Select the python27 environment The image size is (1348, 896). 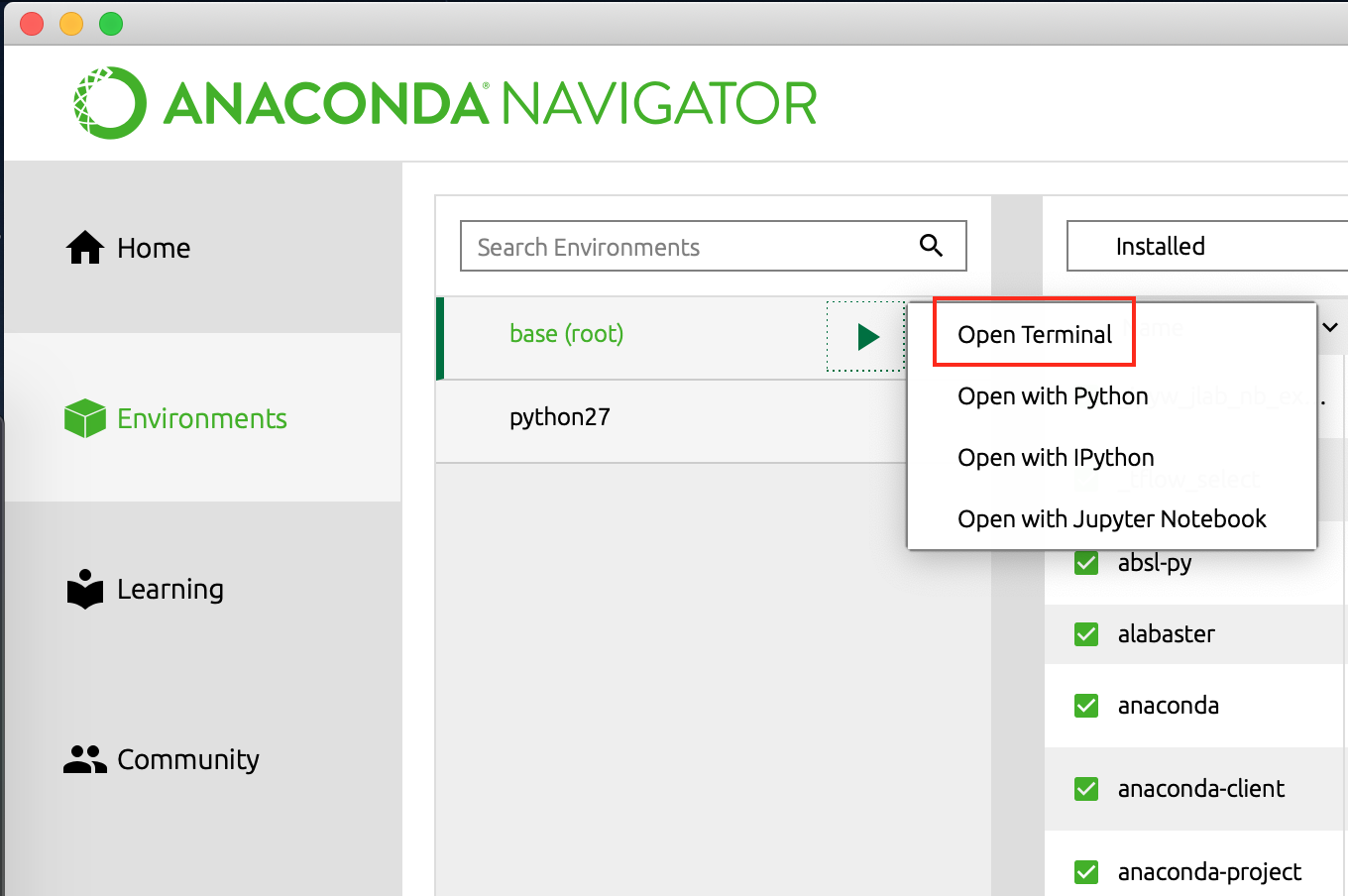tap(560, 417)
